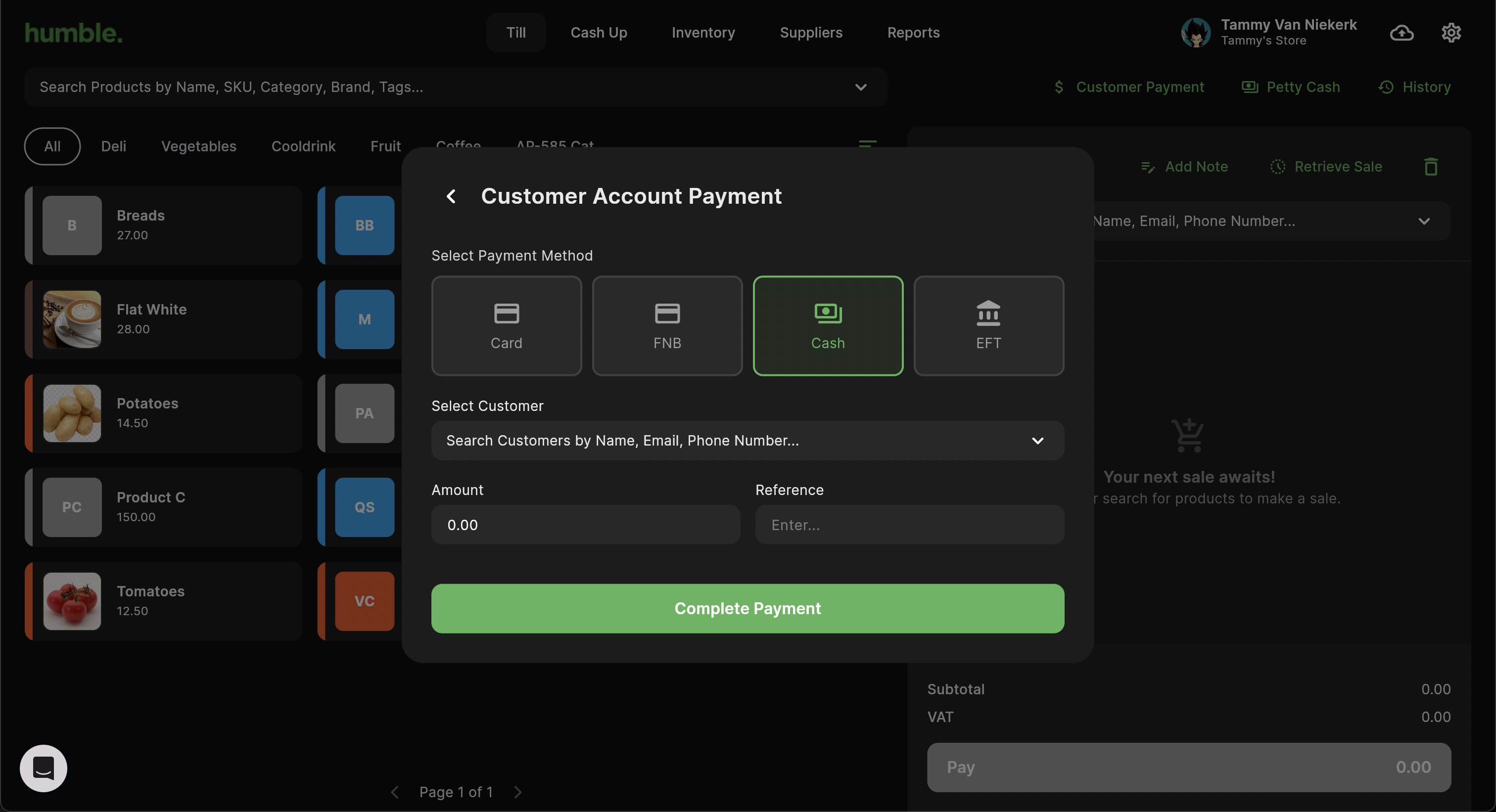Click the History clock icon

click(x=1386, y=87)
